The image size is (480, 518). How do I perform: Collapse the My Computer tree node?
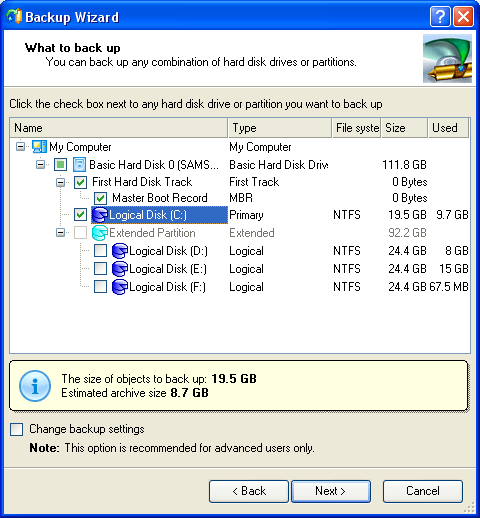[x=21, y=147]
